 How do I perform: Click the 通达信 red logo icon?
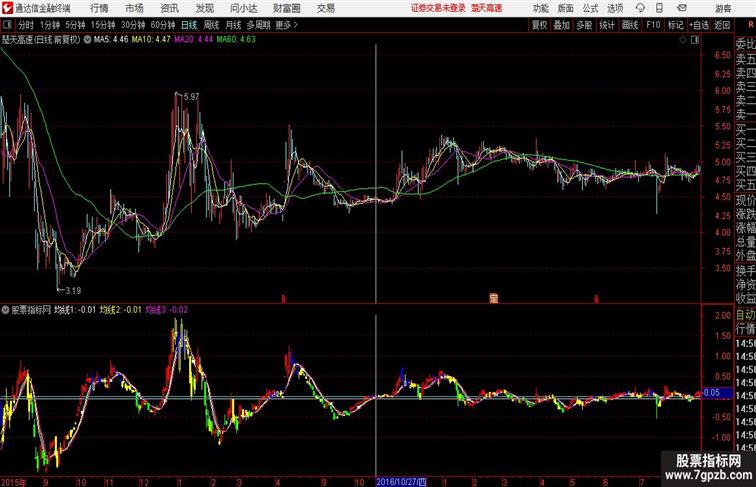(8, 8)
